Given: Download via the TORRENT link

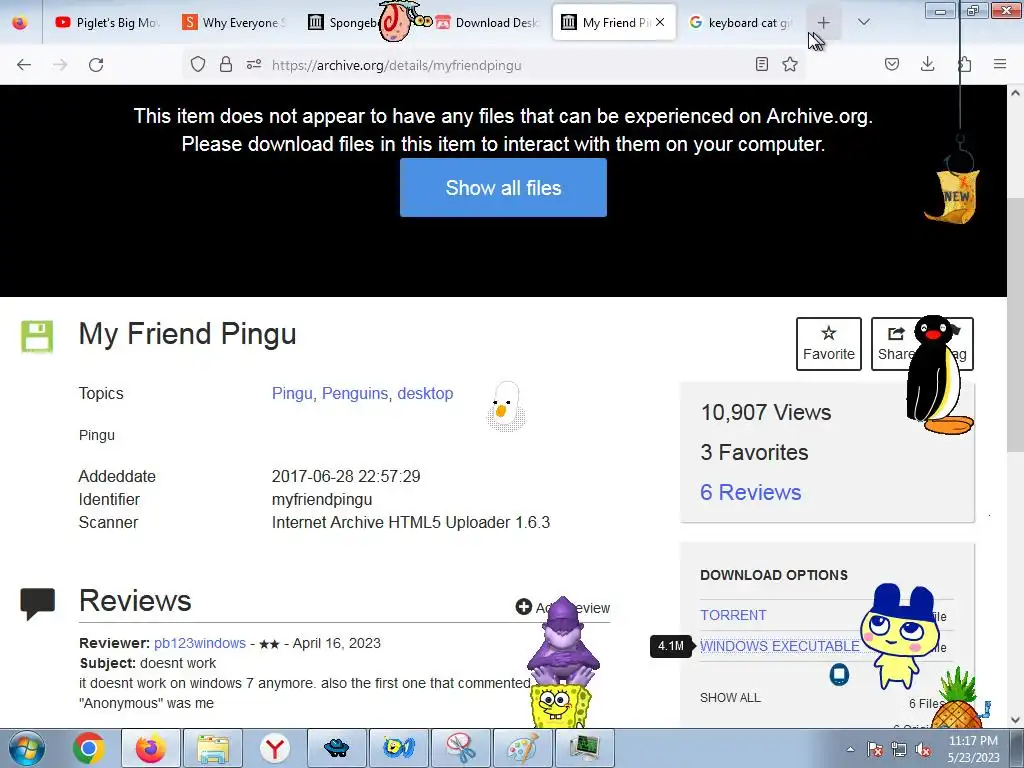Looking at the screenshot, I should (733, 615).
